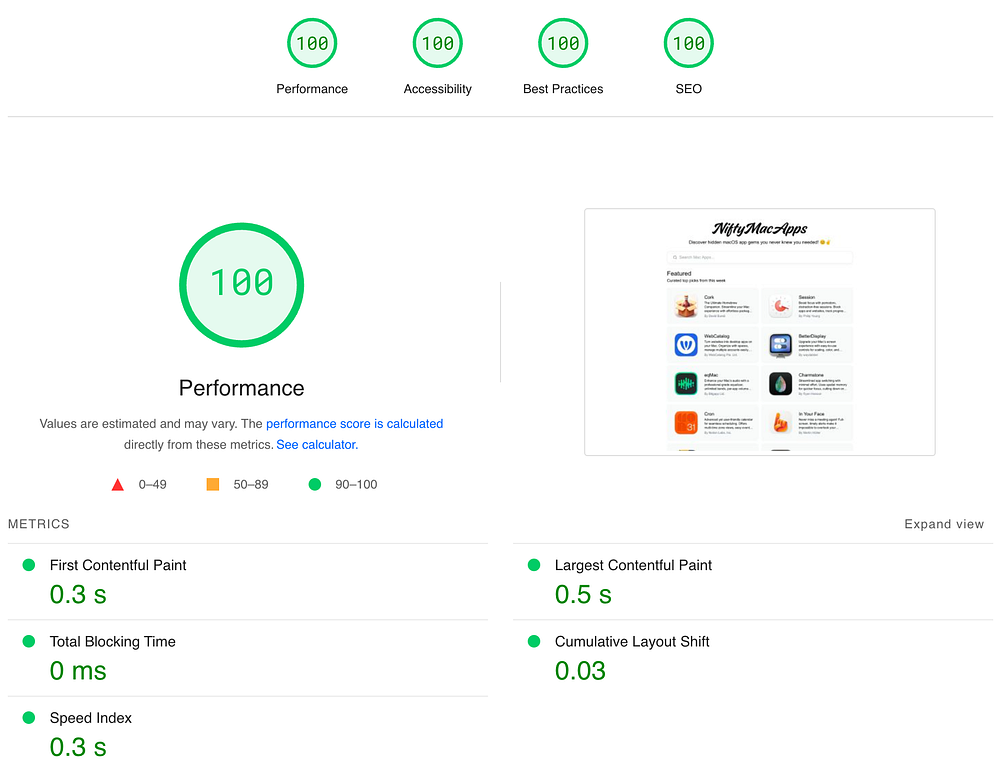This screenshot has width=1000, height=771.
Task: Click the red triangle 0–49 legend icon
Action: (117, 485)
